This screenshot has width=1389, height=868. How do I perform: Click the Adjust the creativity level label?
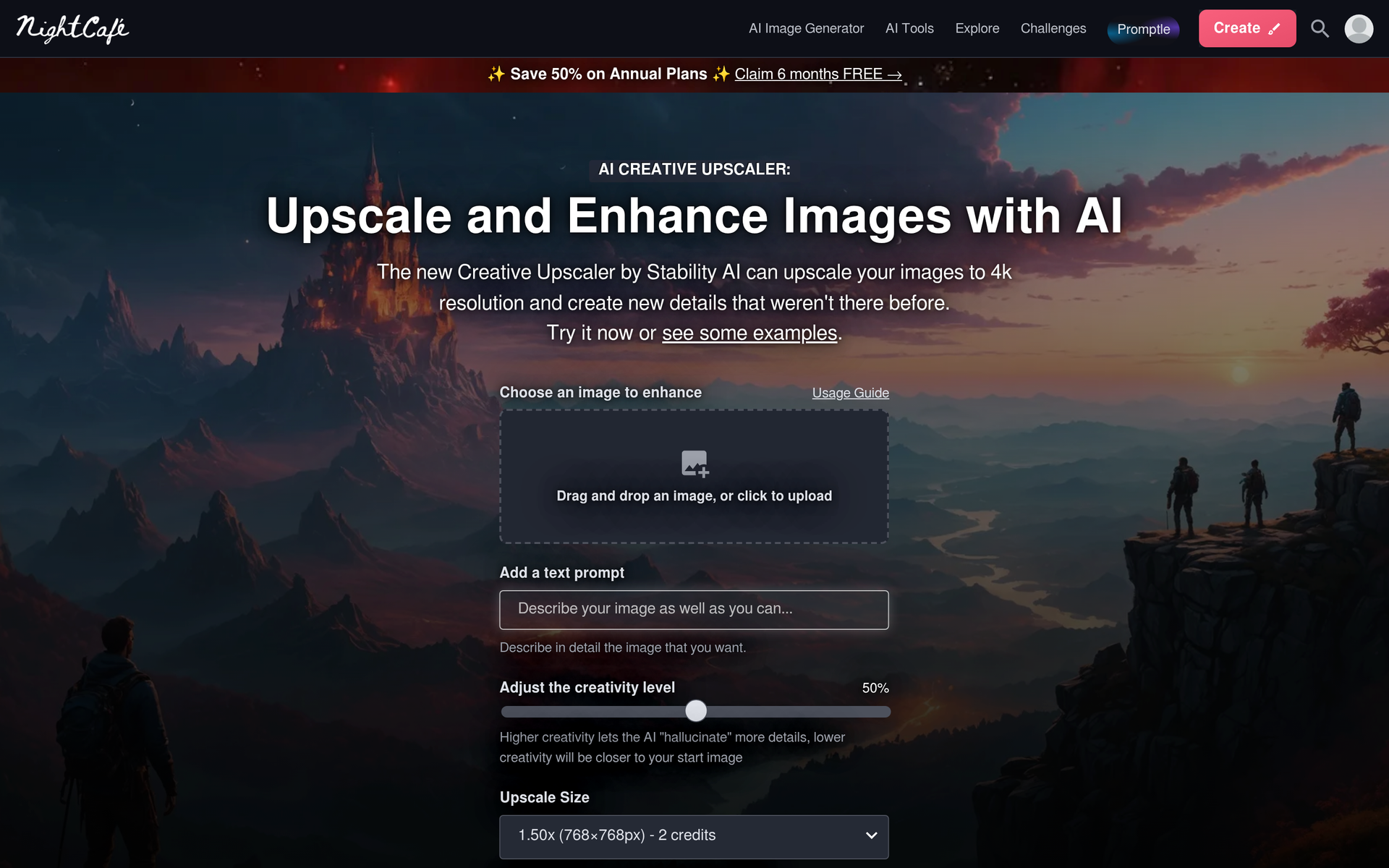point(587,687)
